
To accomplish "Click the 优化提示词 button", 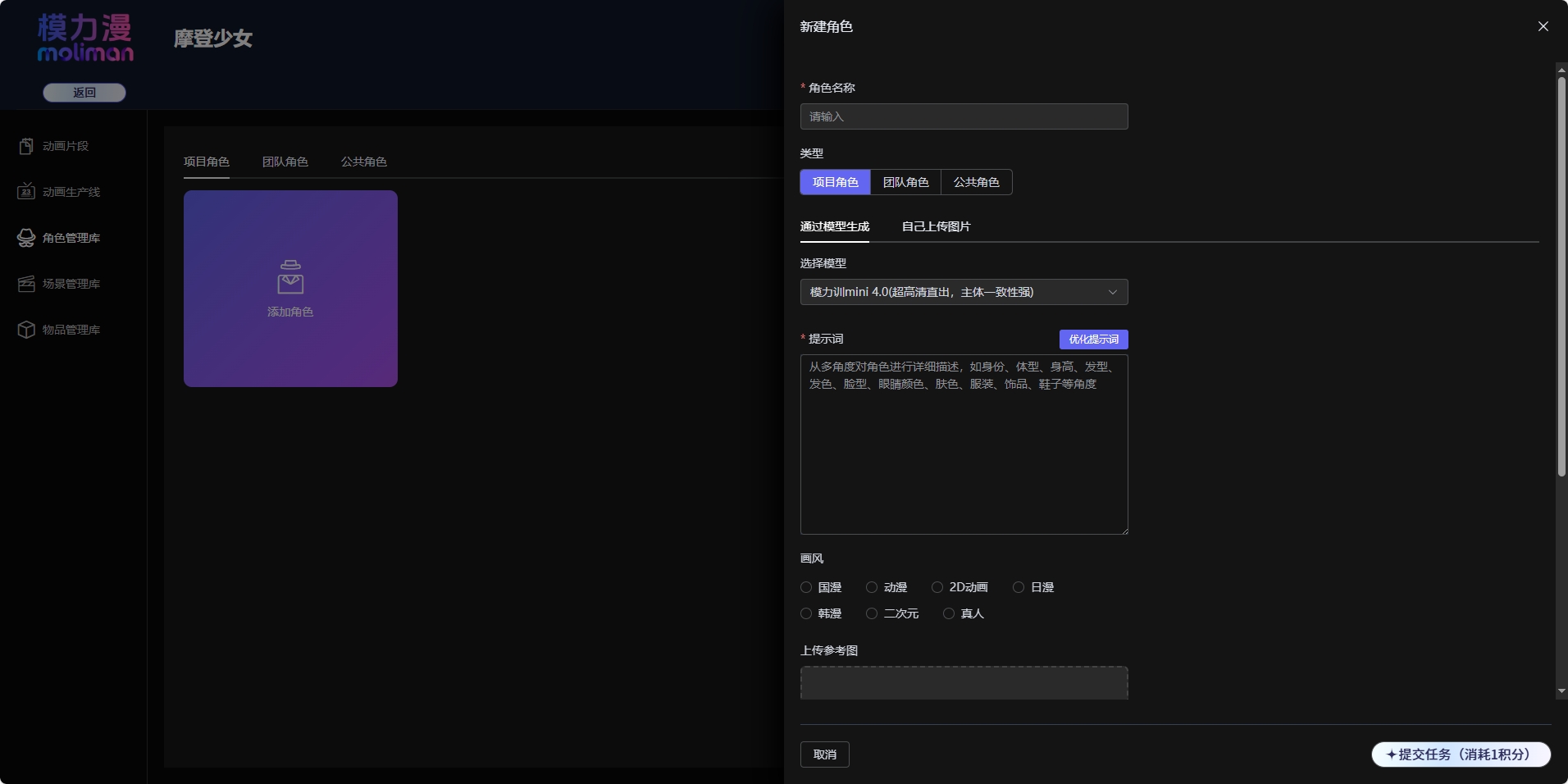I will coord(1093,340).
